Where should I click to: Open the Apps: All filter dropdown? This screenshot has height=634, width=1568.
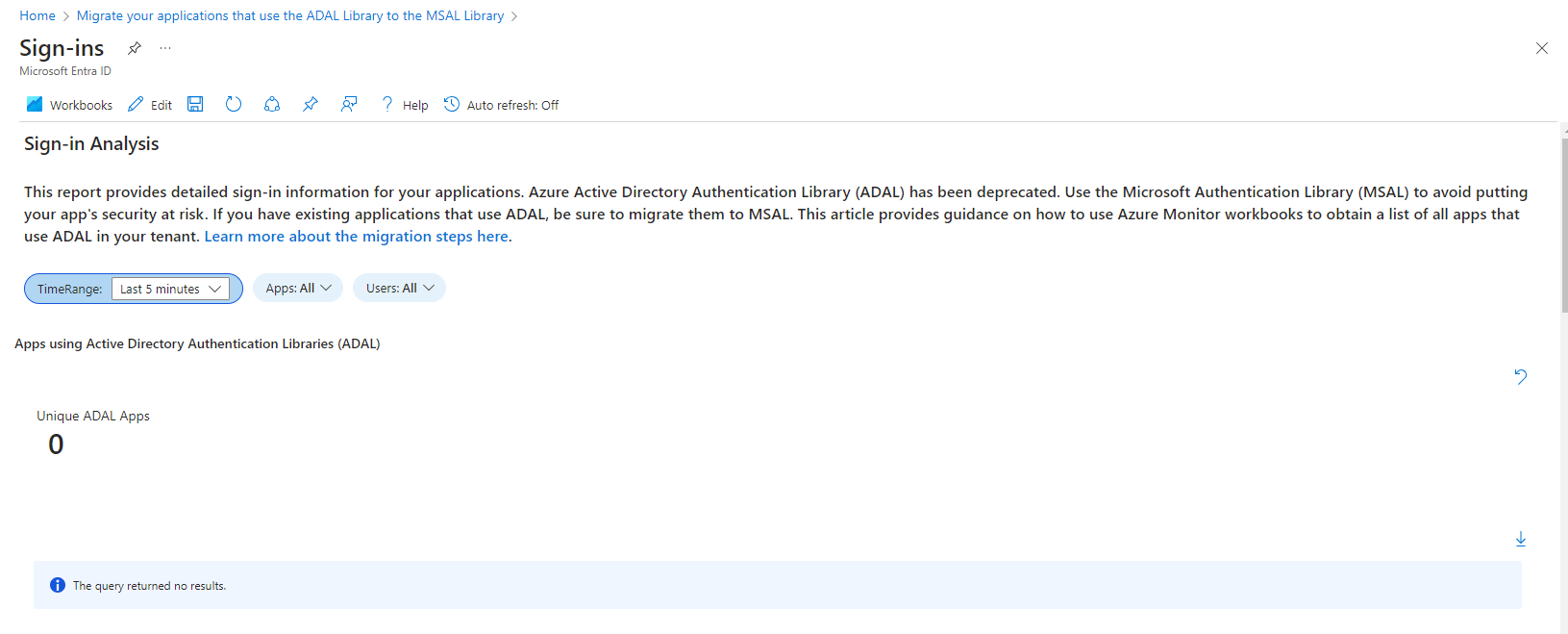(298, 288)
